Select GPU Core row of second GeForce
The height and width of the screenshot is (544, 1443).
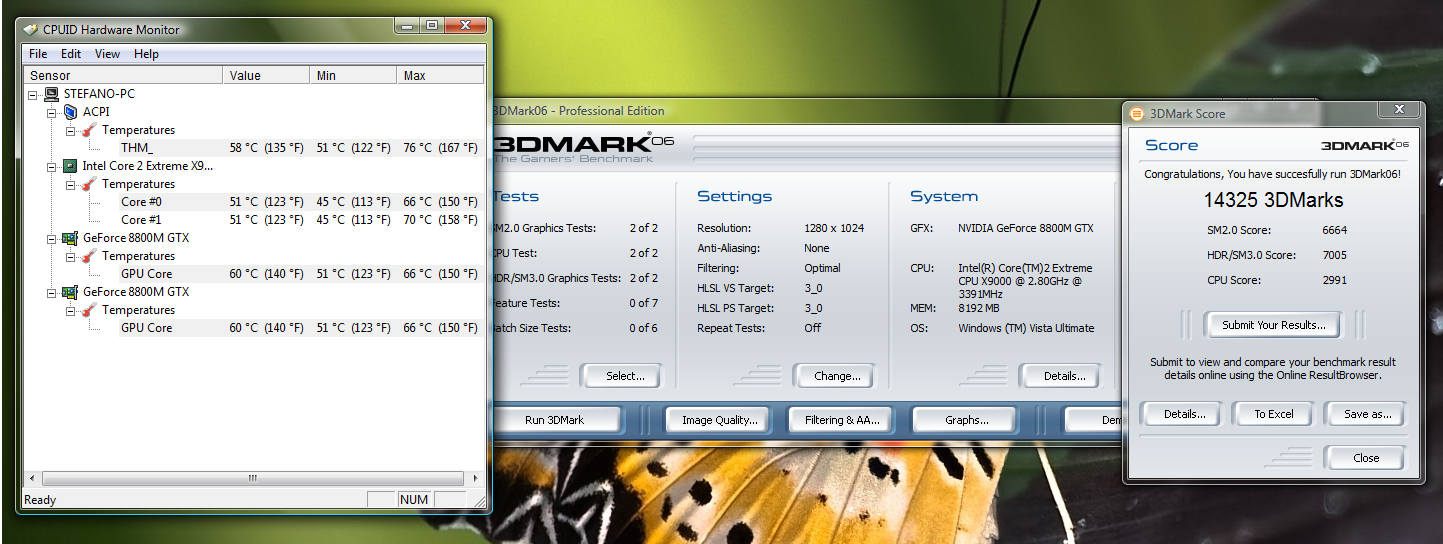301,328
